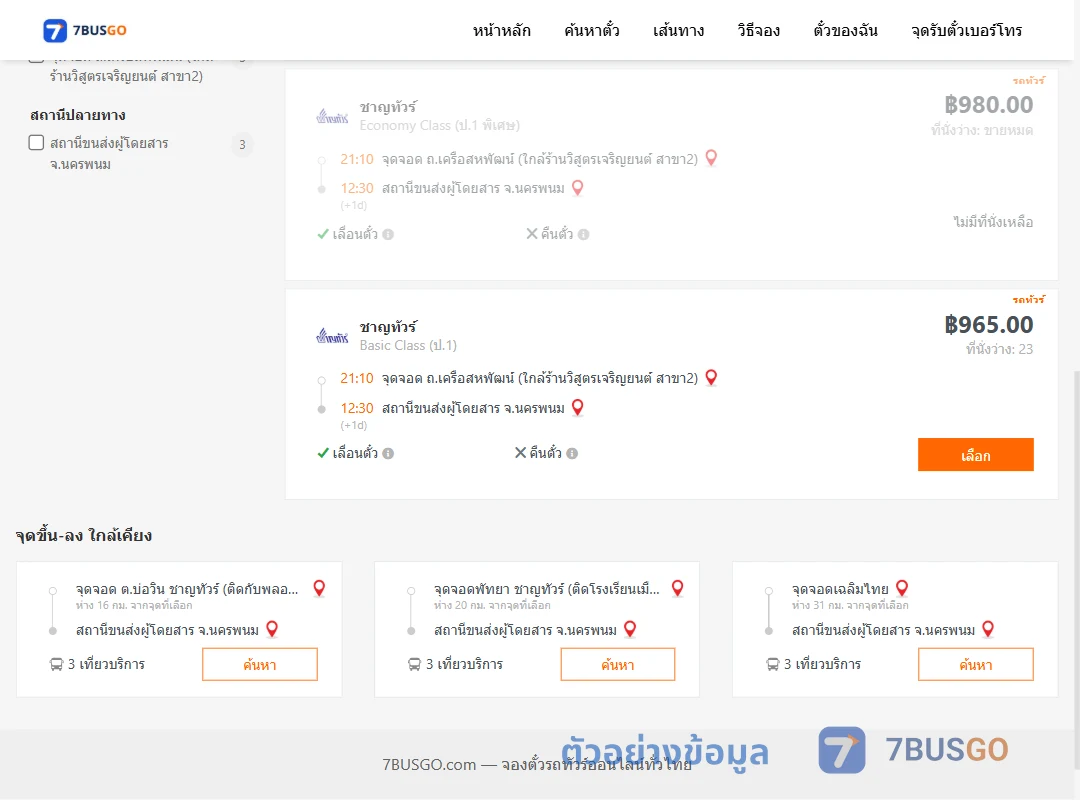Click the ฿980.00 sold-out price
The image size is (1080, 800).
pos(988,105)
